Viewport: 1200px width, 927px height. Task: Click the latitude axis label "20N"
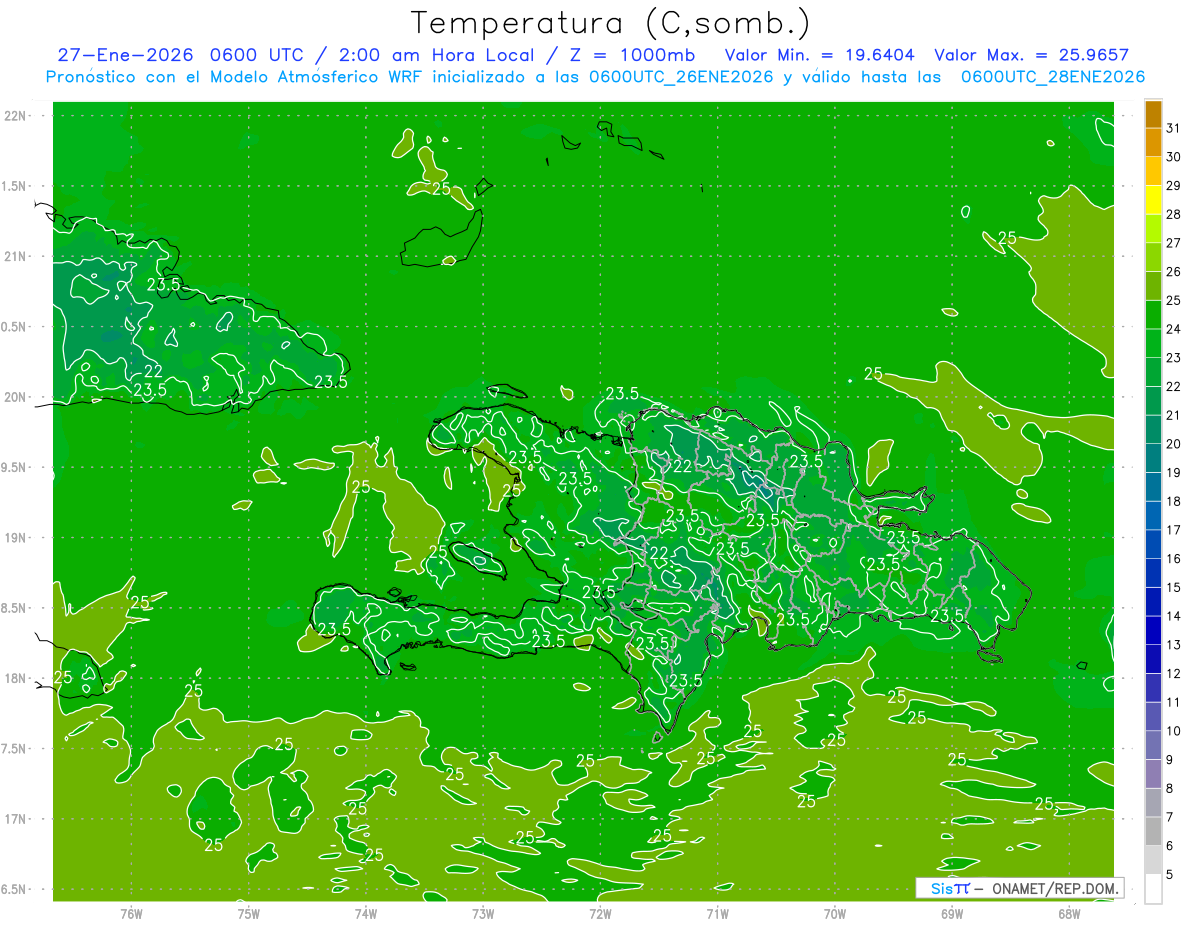tap(16, 397)
